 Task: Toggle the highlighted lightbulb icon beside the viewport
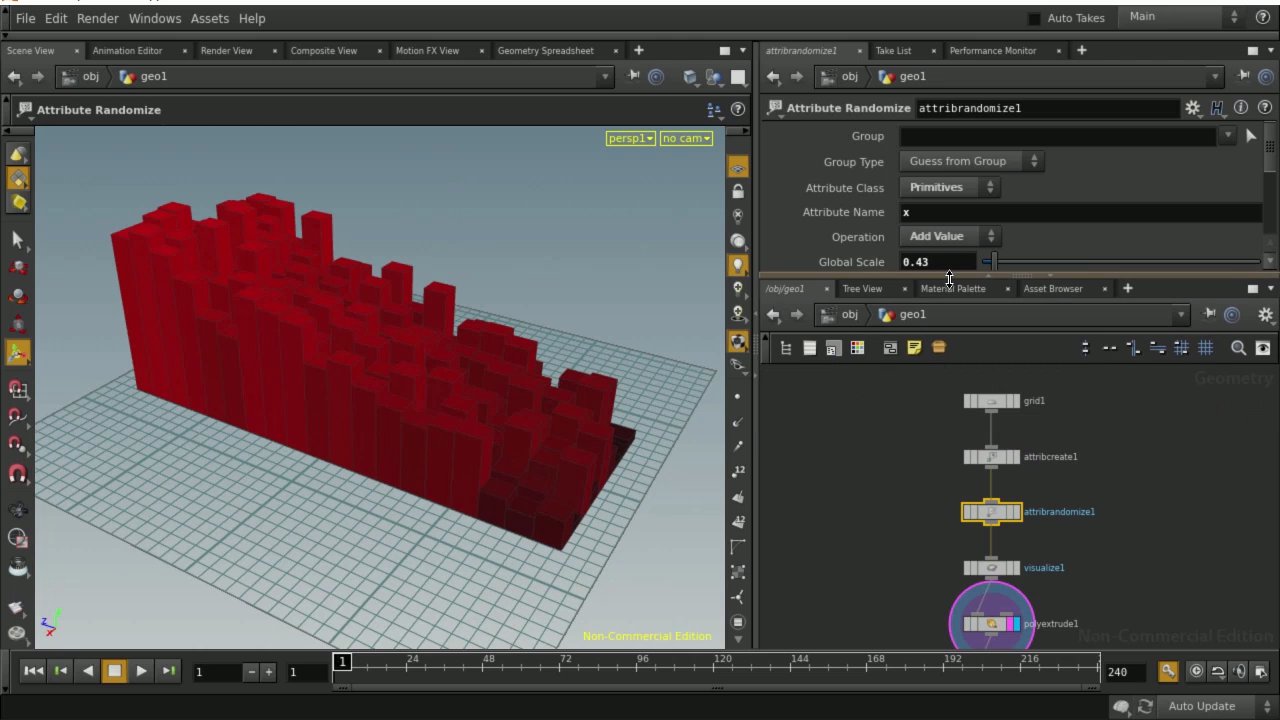coord(738,263)
